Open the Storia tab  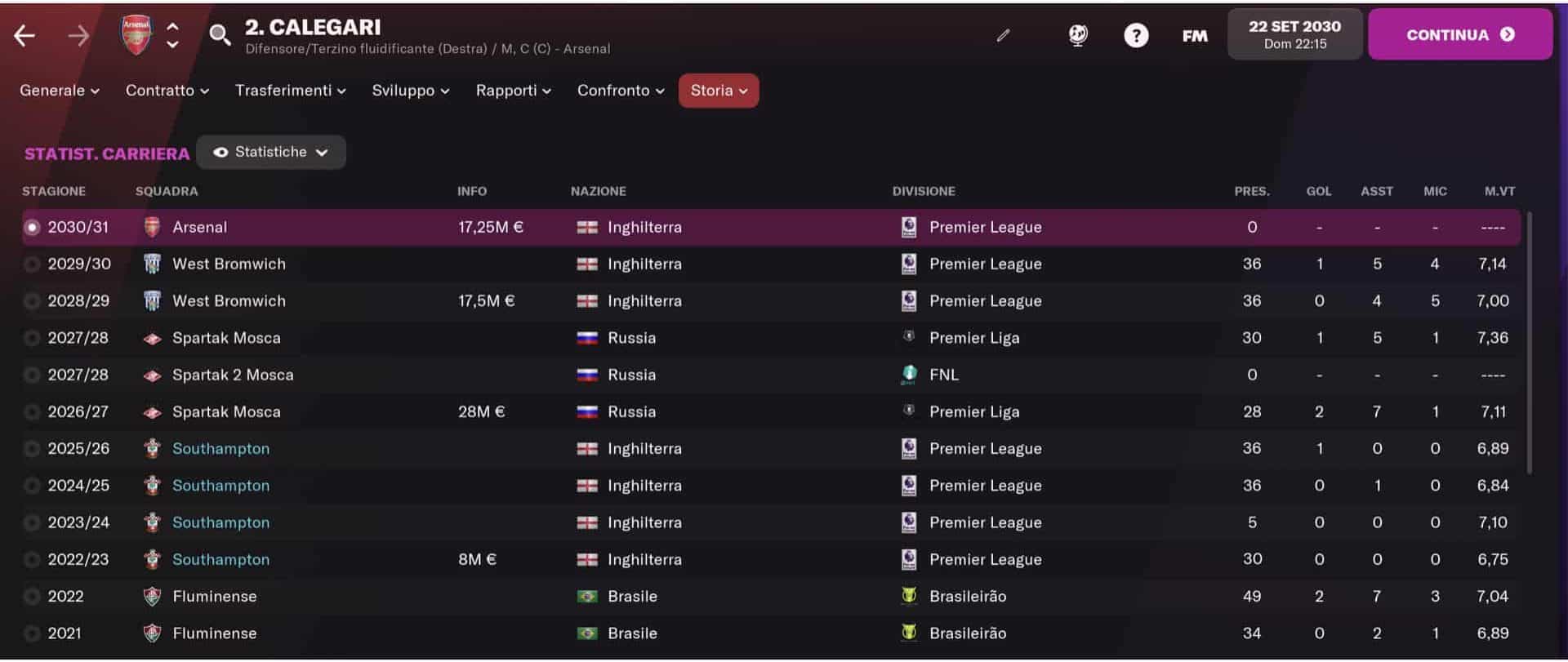[719, 91]
